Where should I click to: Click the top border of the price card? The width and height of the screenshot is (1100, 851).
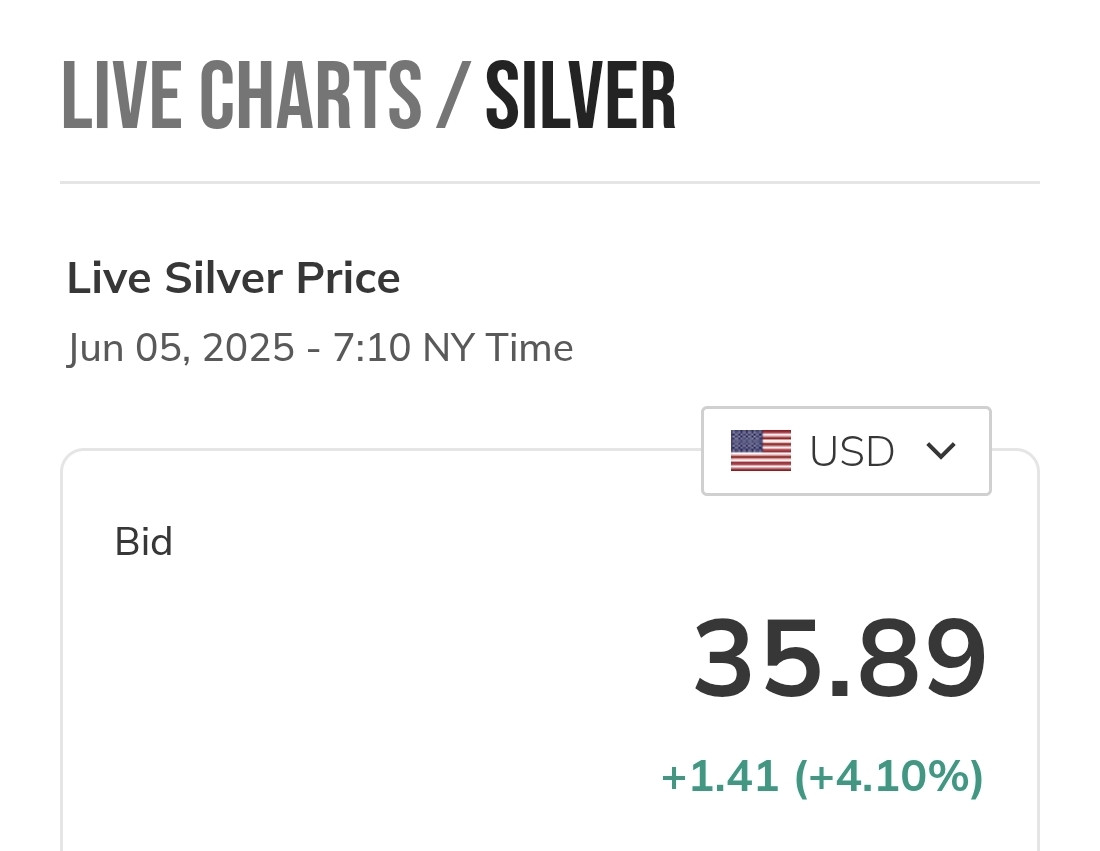[380, 451]
